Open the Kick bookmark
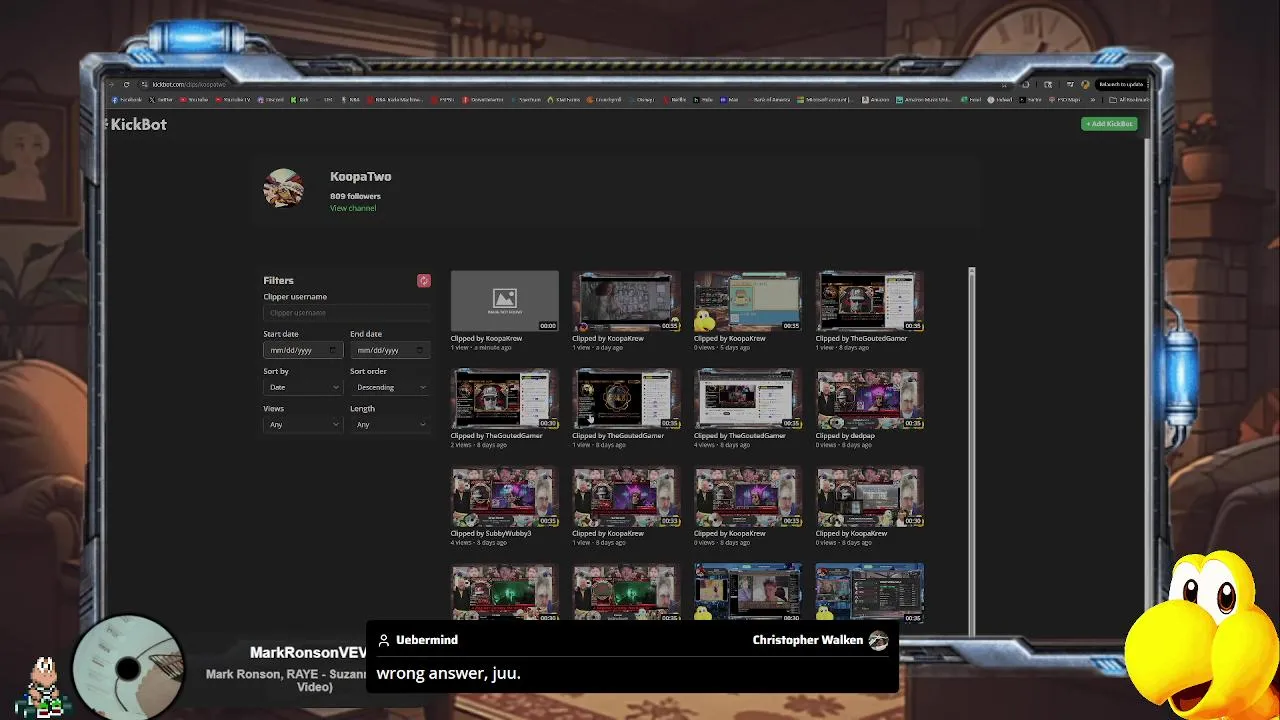This screenshot has height=720, width=1280. coord(300,100)
